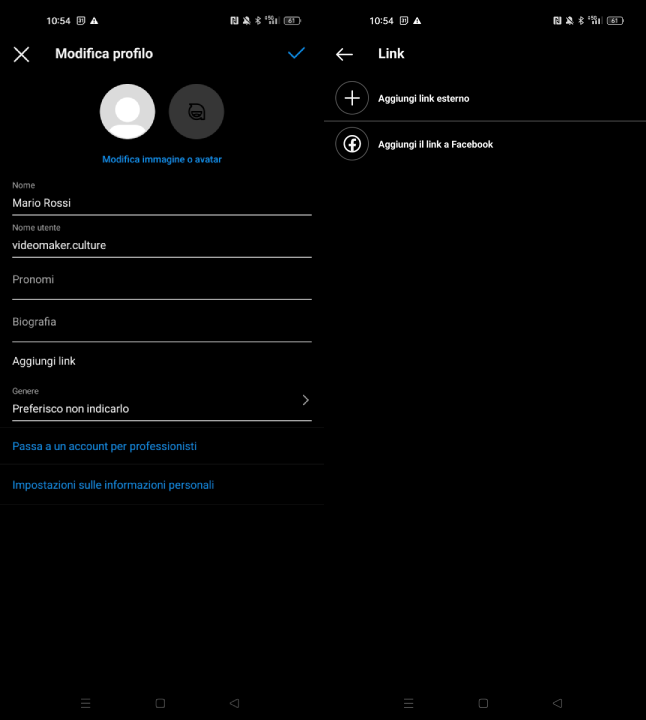
Task: Open the avatar icon next to profile photo
Action: coord(196,111)
